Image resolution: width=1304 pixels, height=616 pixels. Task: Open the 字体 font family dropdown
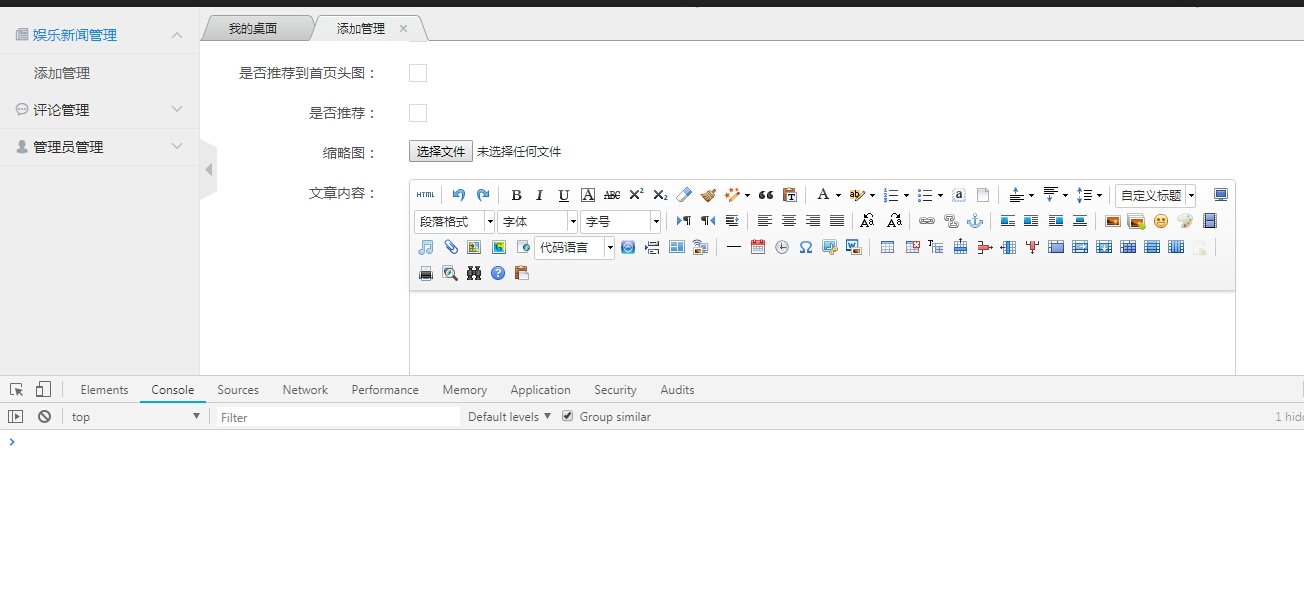click(x=538, y=222)
